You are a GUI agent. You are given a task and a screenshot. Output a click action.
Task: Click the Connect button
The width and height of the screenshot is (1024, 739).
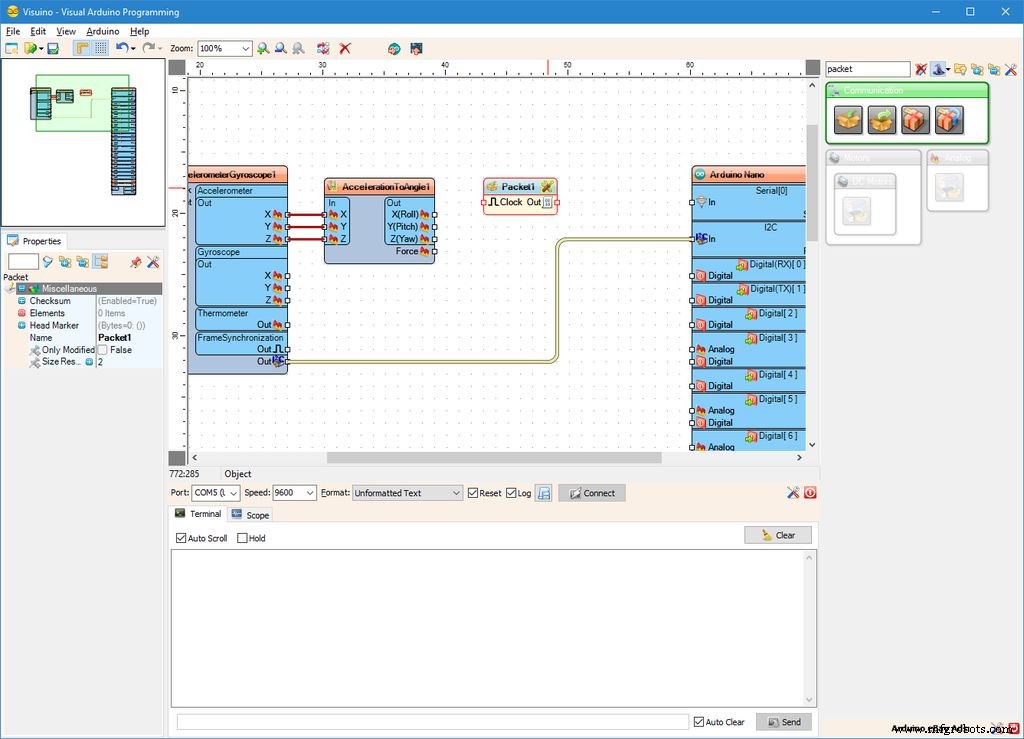pyautogui.click(x=594, y=492)
